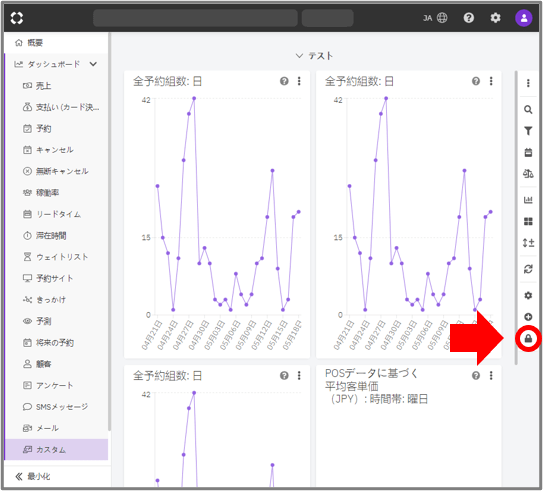Open the ウェイトリスト dashboard

56,257
